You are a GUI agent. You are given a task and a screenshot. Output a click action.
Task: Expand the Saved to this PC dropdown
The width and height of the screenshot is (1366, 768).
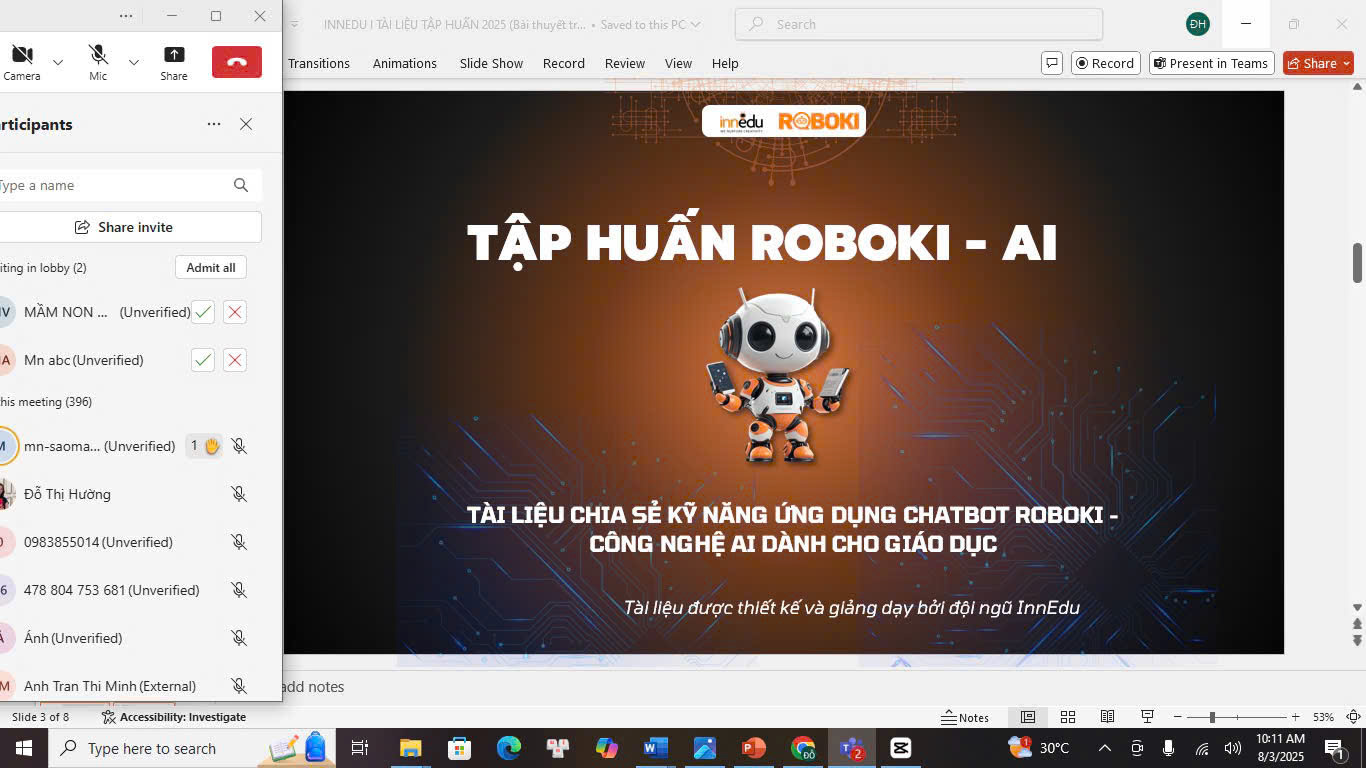click(x=696, y=24)
